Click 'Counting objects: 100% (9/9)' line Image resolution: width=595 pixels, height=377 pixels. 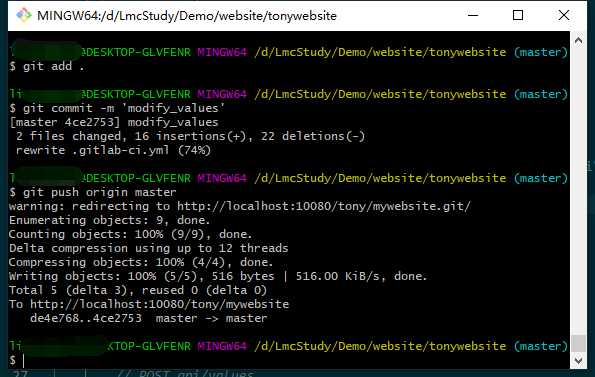[131, 234]
